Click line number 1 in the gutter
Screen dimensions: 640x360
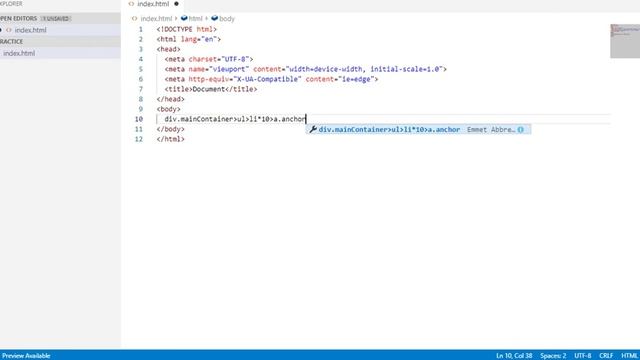pos(141,29)
